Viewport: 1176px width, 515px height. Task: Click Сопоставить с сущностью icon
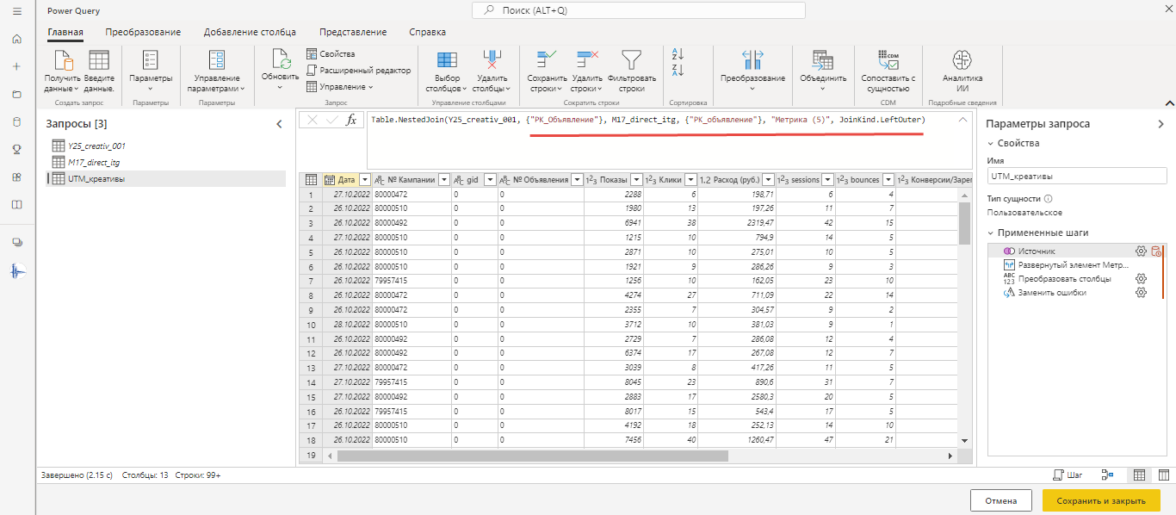[888, 59]
